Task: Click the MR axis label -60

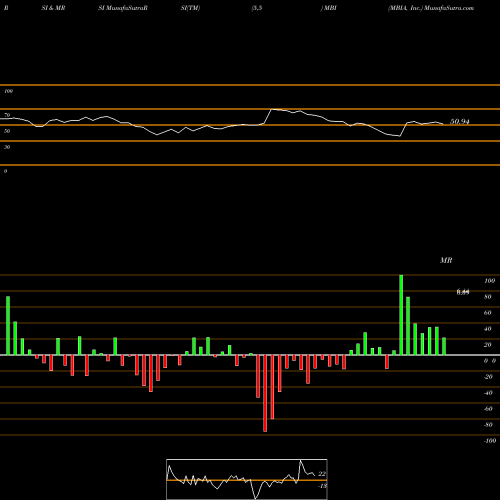Action: [x=488, y=409]
